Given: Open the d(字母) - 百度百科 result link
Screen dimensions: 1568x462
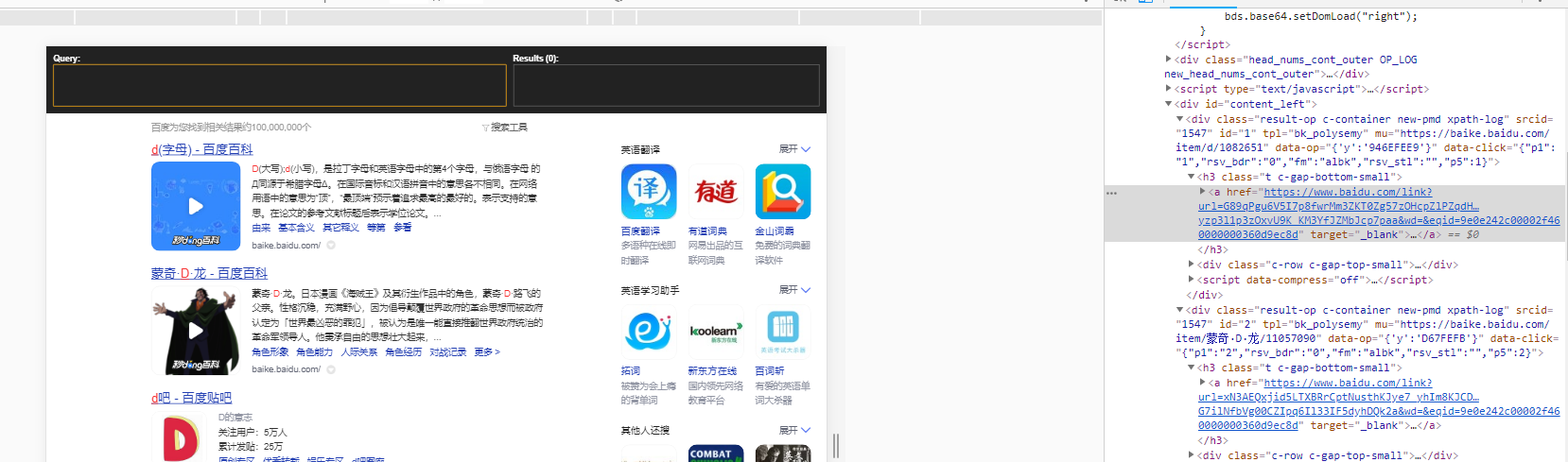Looking at the screenshot, I should click(201, 149).
